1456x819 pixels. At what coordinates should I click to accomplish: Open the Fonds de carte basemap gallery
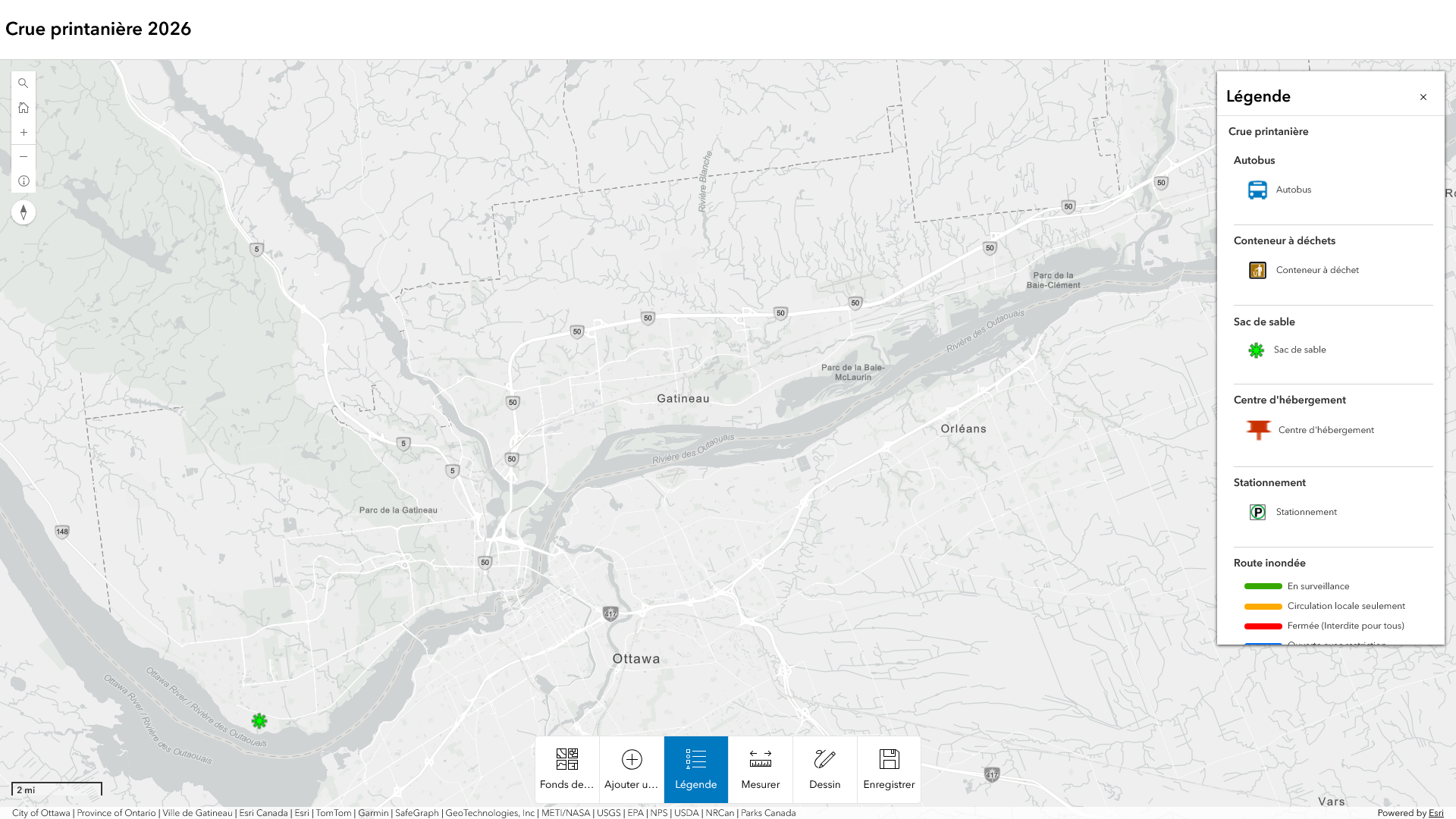[566, 769]
